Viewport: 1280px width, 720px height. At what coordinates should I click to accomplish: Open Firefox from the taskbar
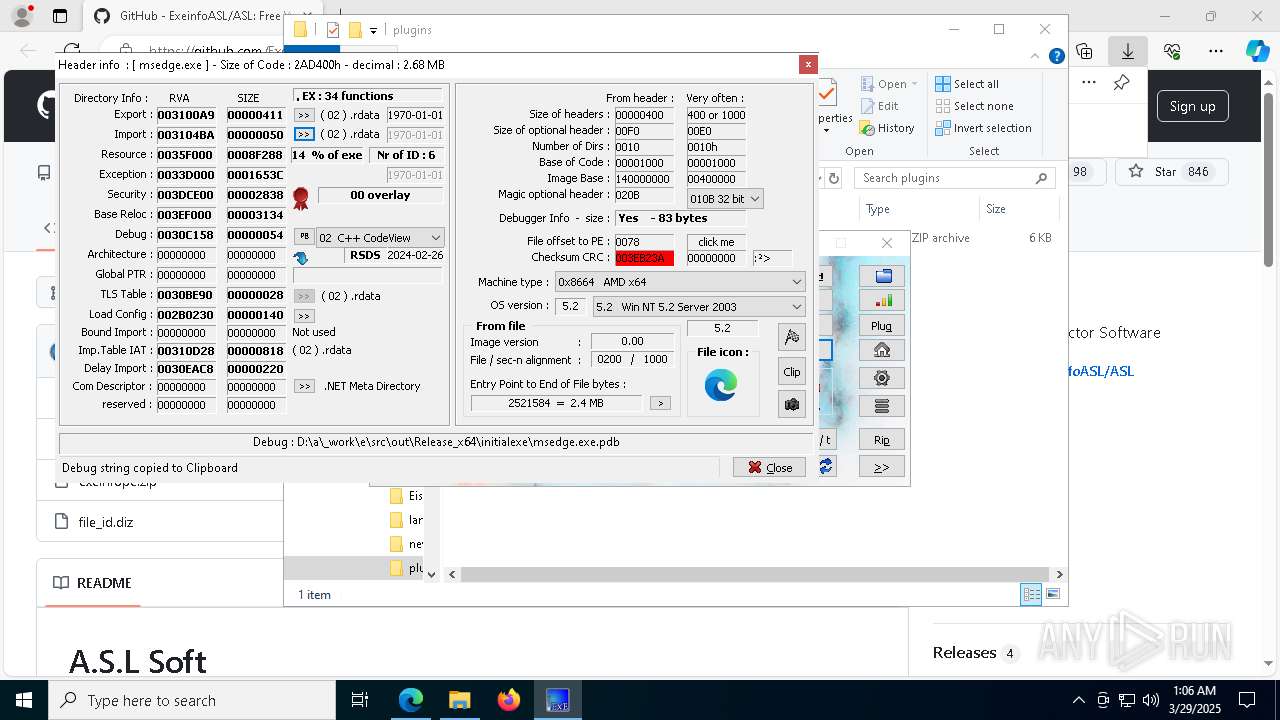coord(509,700)
